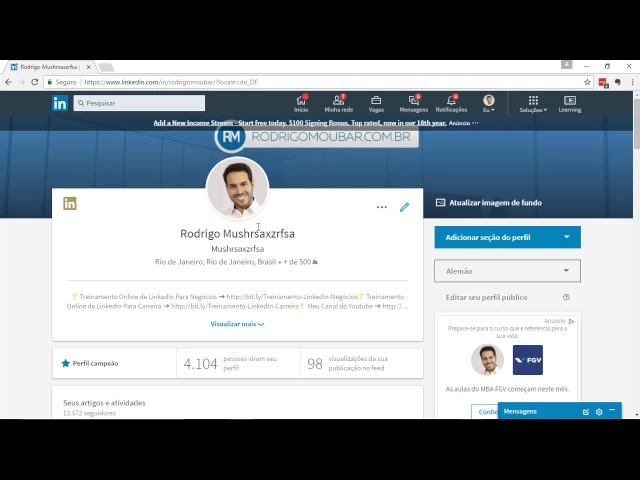
Task: Click the Seus artigos e atividades heading
Action: (x=104, y=403)
